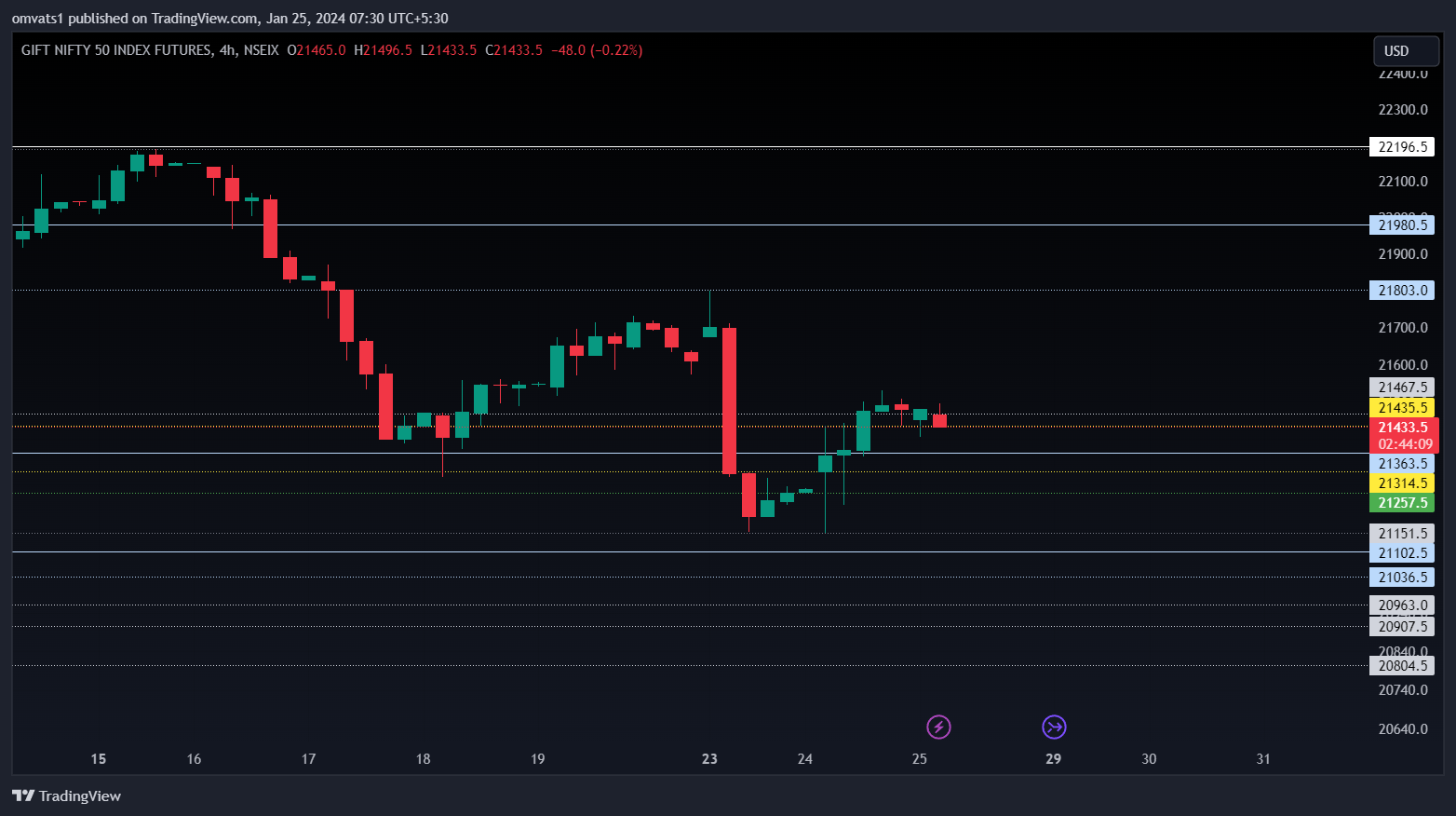Click the 21700.0 axis value
Image resolution: width=1456 pixels, height=816 pixels.
1403,328
